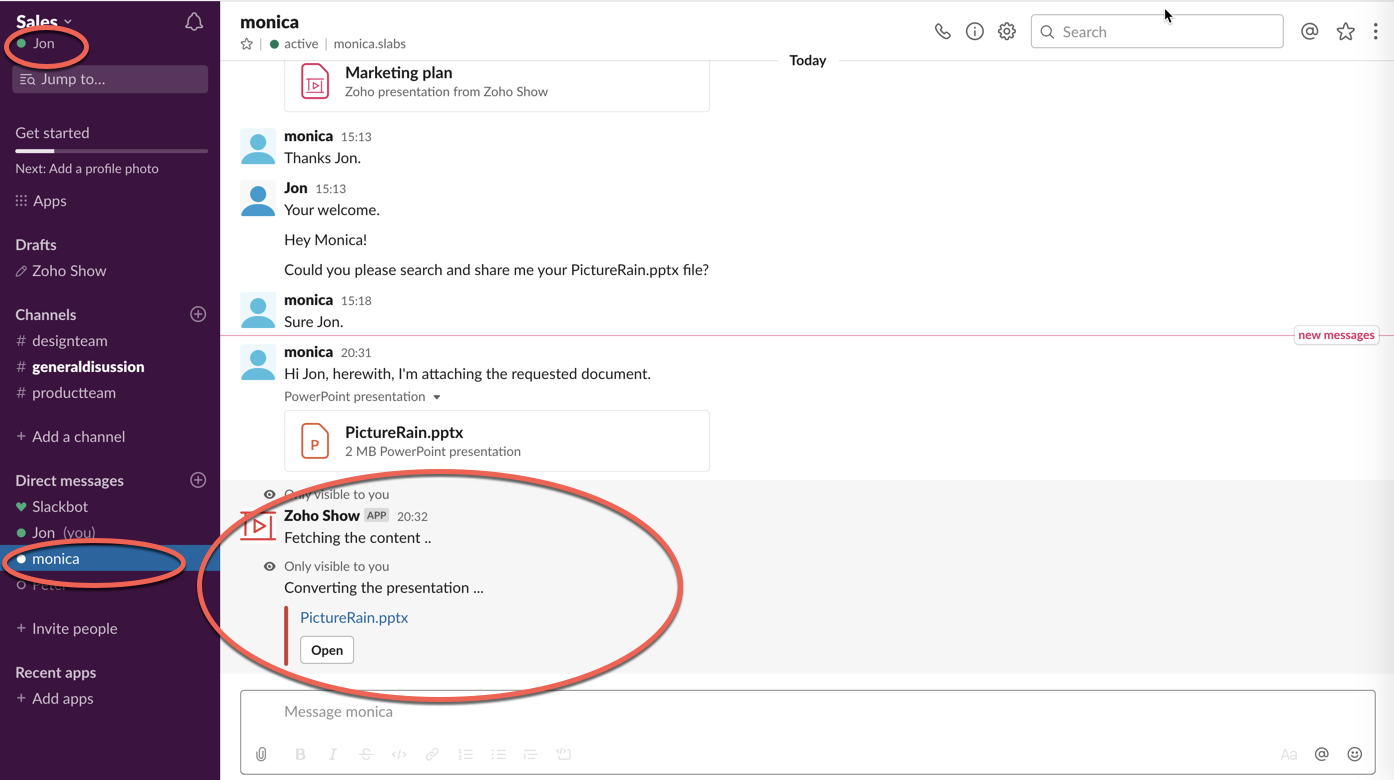1394x780 pixels.
Task: Apply strikethrough formatting in composer
Action: (366, 754)
